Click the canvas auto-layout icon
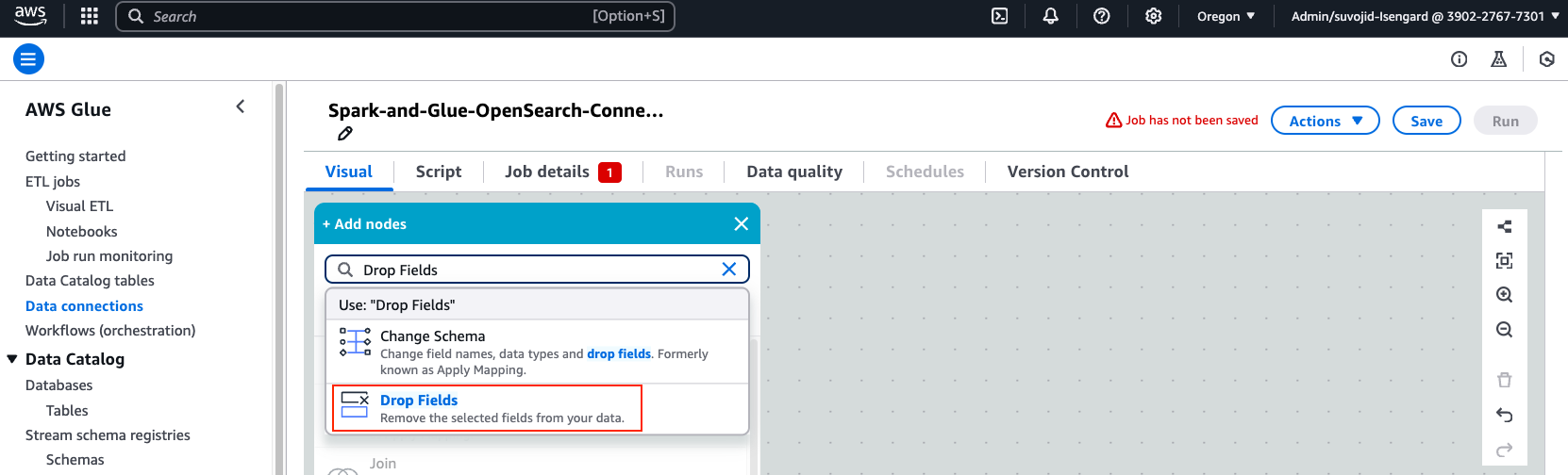This screenshot has height=475, width=1568. (1505, 226)
